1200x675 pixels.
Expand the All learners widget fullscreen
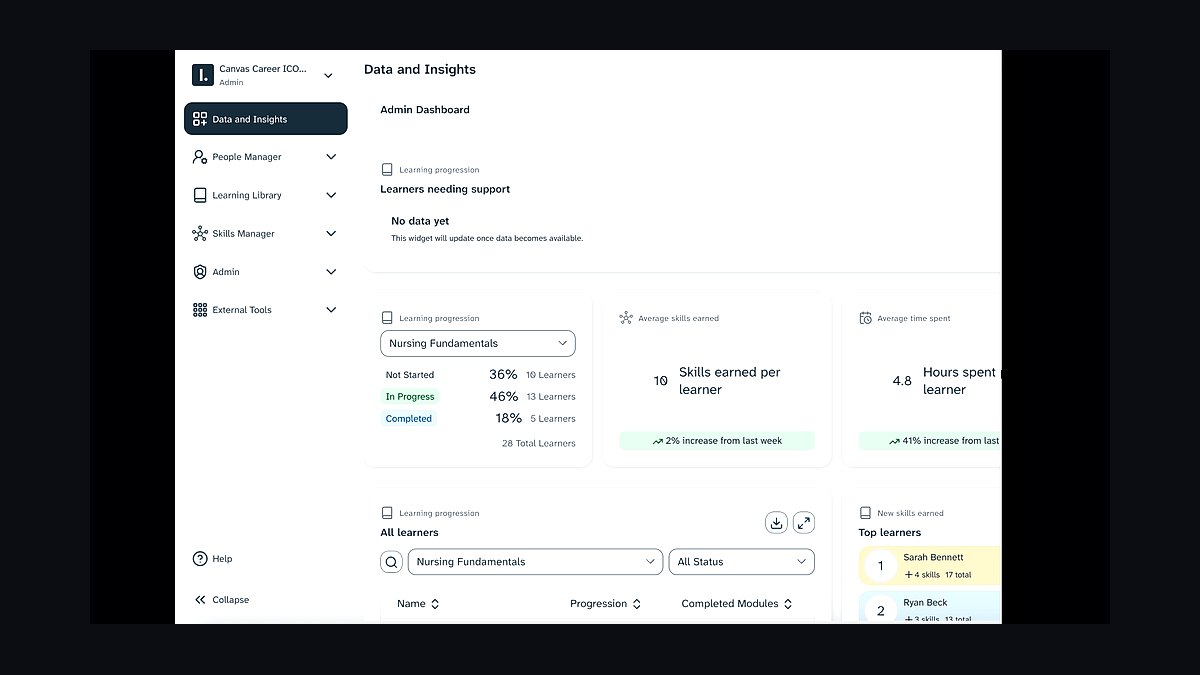(x=804, y=523)
